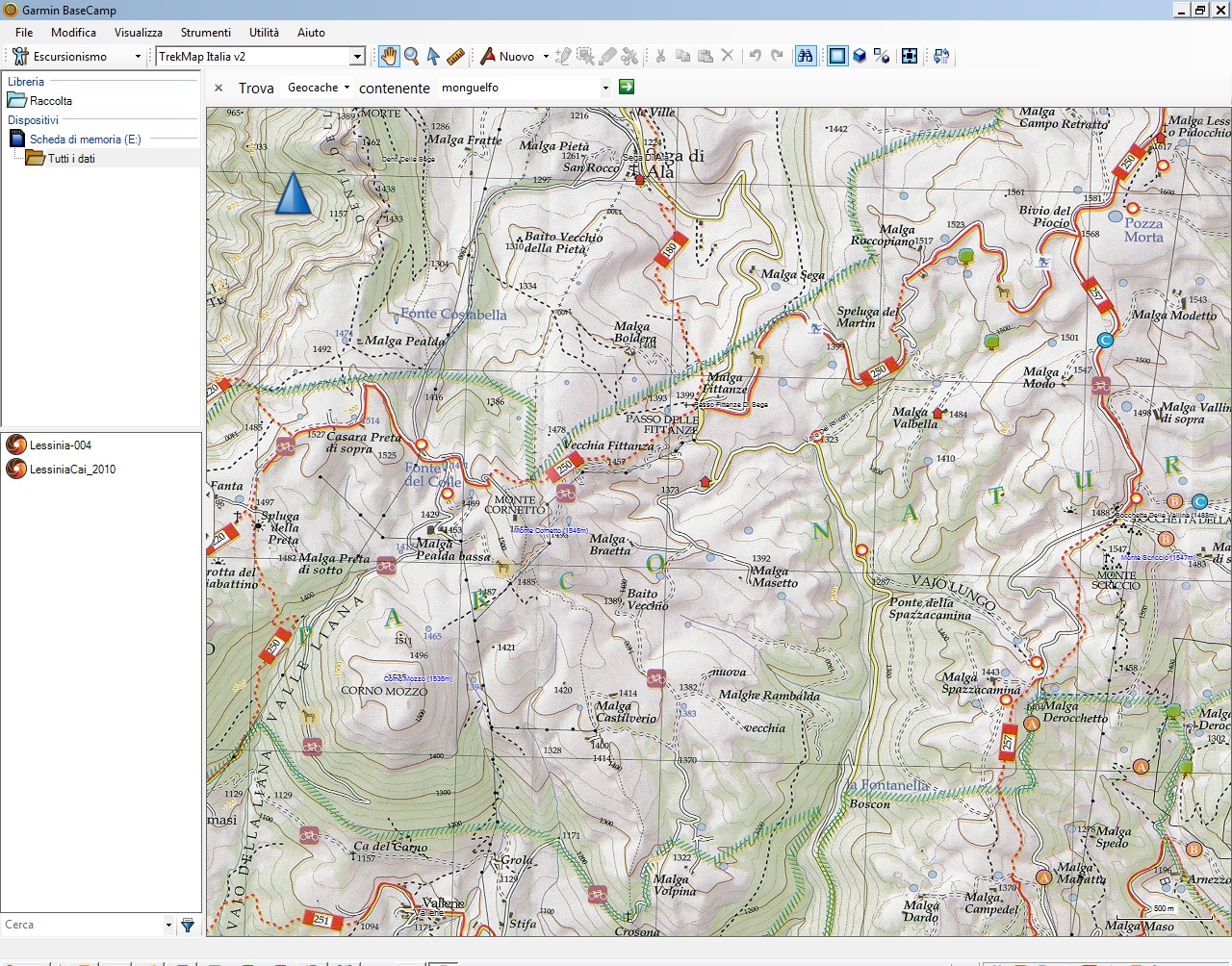The image size is (1232, 966).
Task: Switch the map to 3D view cube
Action: (x=860, y=56)
